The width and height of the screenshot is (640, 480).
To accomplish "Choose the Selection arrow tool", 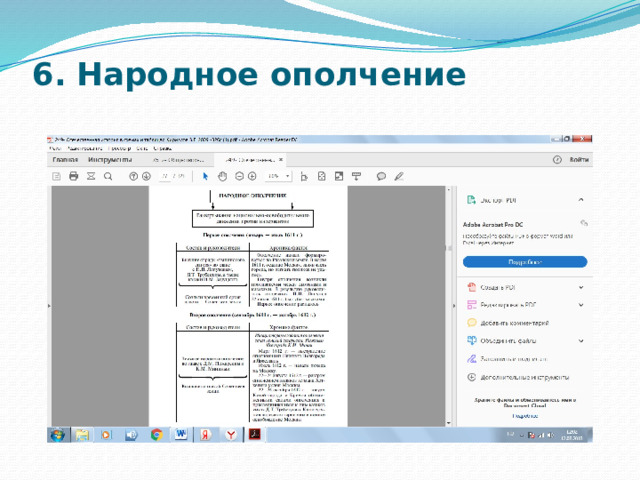I will tap(205, 176).
